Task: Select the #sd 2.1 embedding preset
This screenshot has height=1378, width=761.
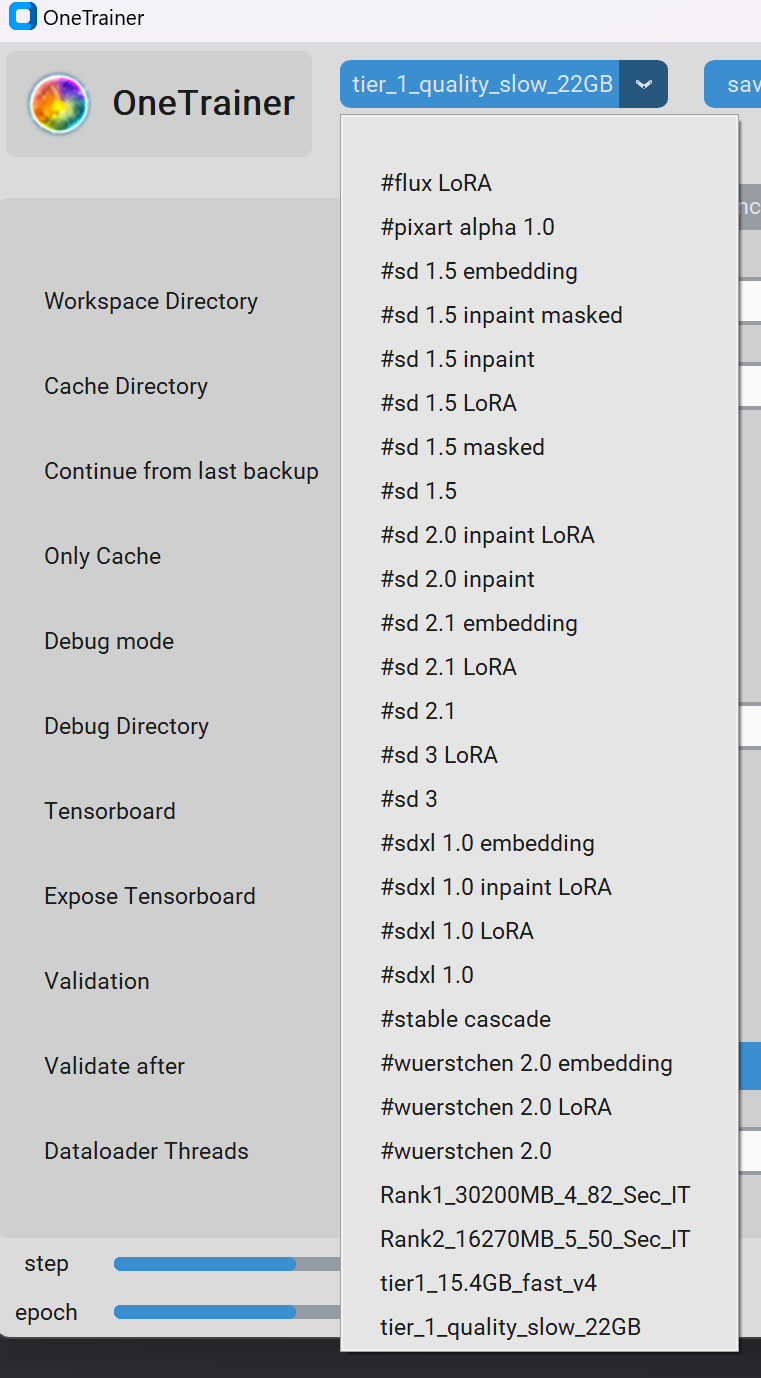Action: point(479,623)
